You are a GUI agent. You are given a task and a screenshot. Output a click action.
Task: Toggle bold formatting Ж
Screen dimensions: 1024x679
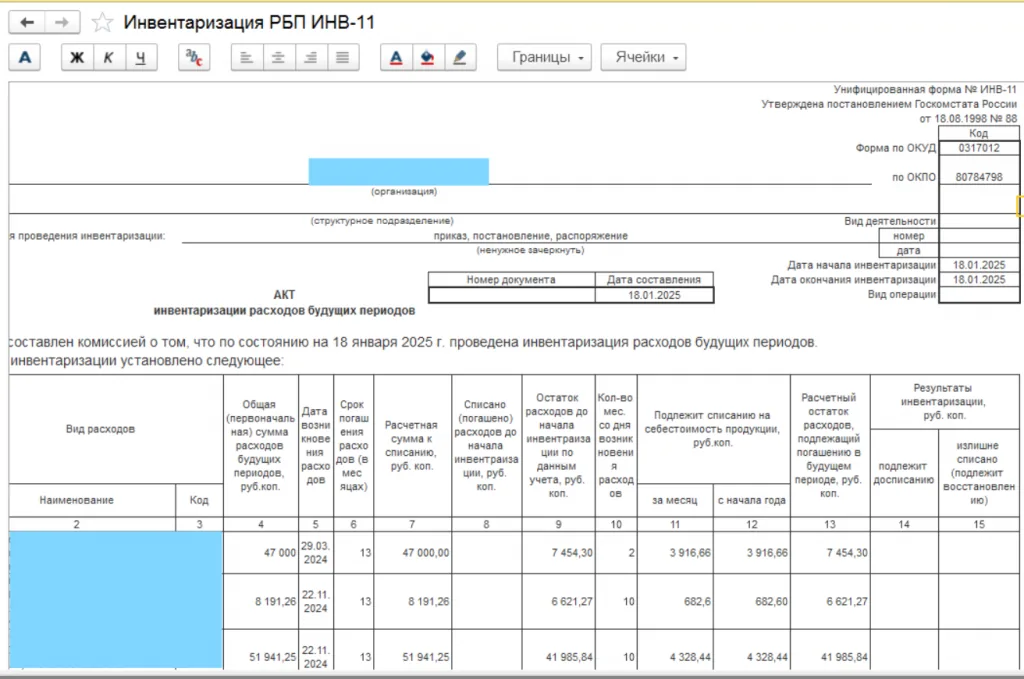click(x=77, y=57)
